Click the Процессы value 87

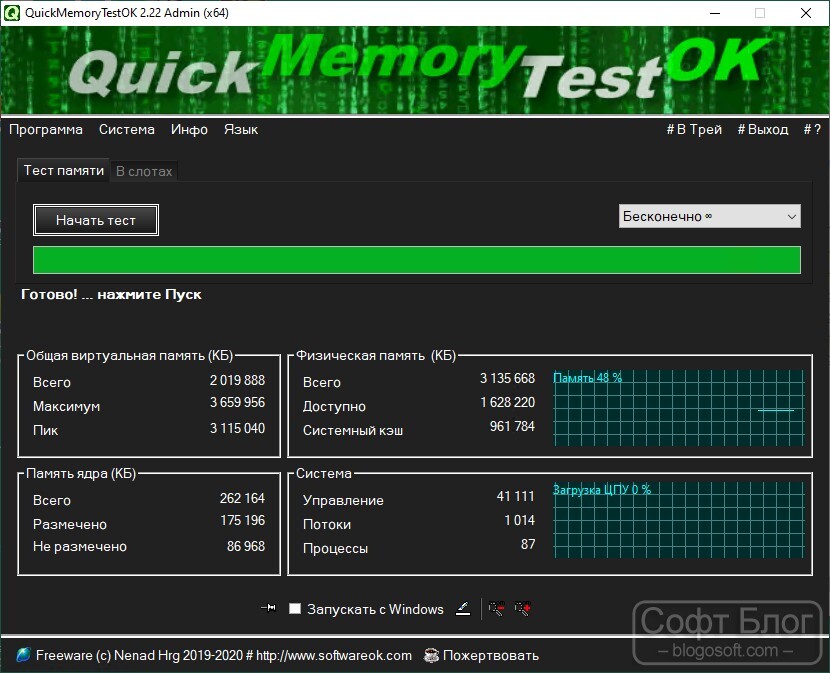(528, 544)
